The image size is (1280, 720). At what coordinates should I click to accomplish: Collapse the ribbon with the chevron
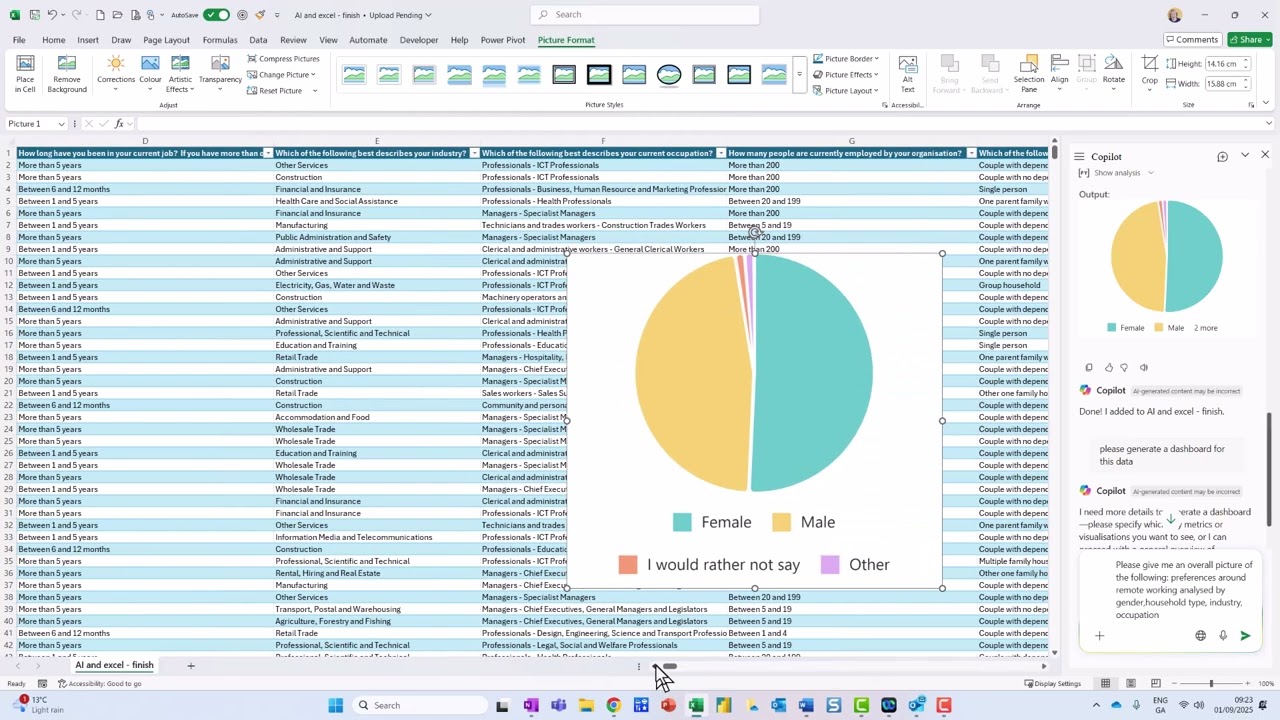[1266, 103]
